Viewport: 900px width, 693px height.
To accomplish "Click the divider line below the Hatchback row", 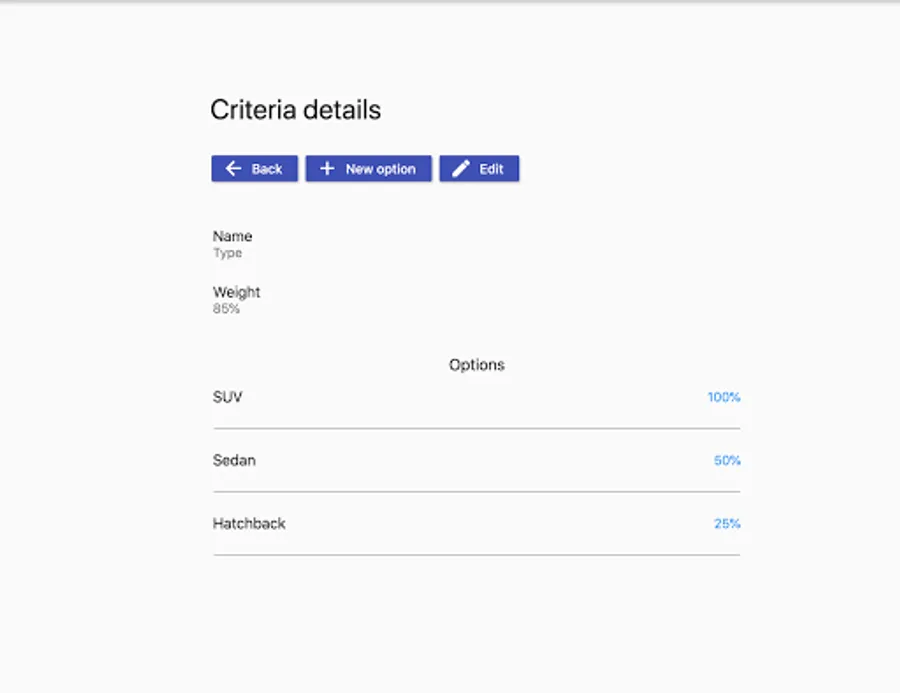I will coord(476,555).
